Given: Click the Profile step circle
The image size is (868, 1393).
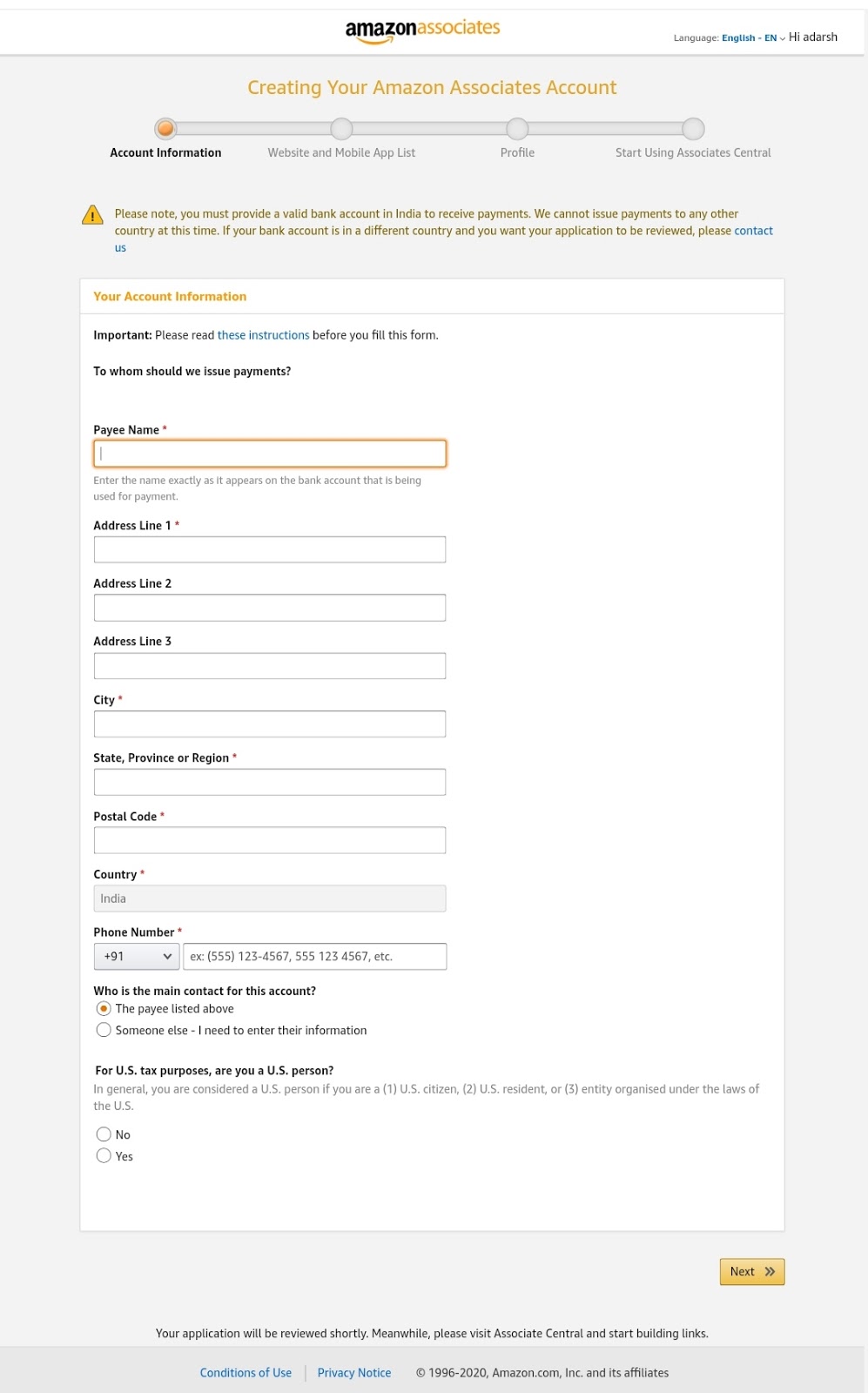Looking at the screenshot, I should tap(517, 128).
